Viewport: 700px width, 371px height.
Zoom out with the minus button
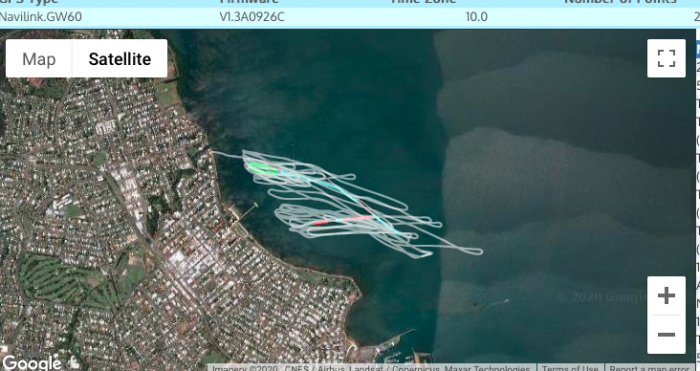click(x=667, y=334)
